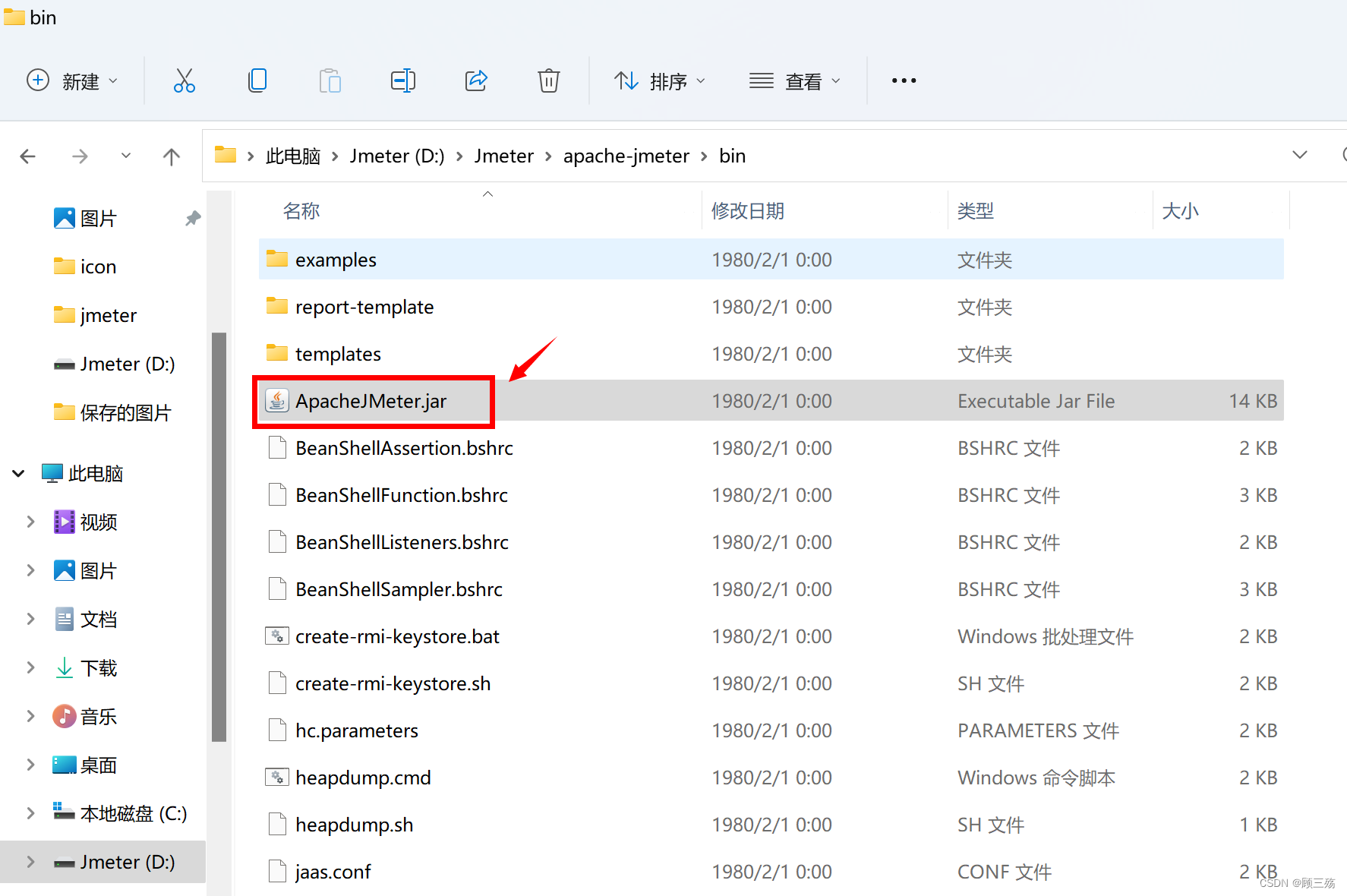Click 此电脑 in the breadcrumb
This screenshot has height=896, width=1347.
tap(293, 156)
